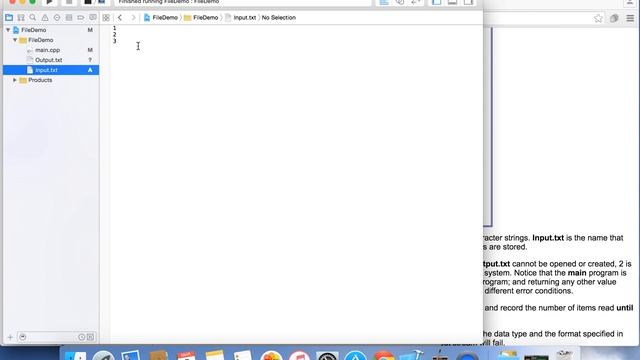
Task: Click bold word main in browser page
Action: click(577, 273)
